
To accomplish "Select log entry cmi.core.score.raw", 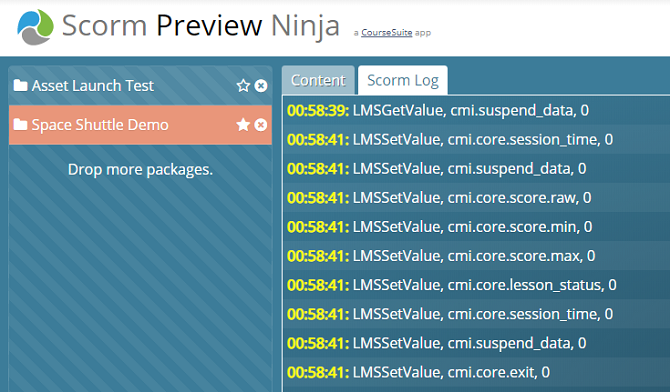I will pos(476,197).
